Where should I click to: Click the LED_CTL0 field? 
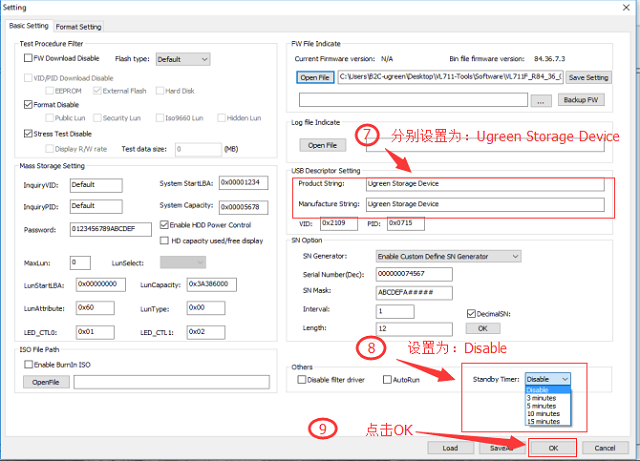tap(95, 332)
